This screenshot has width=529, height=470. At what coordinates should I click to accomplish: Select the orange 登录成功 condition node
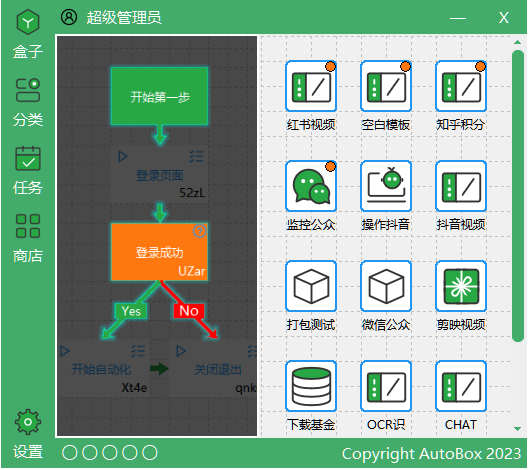160,252
